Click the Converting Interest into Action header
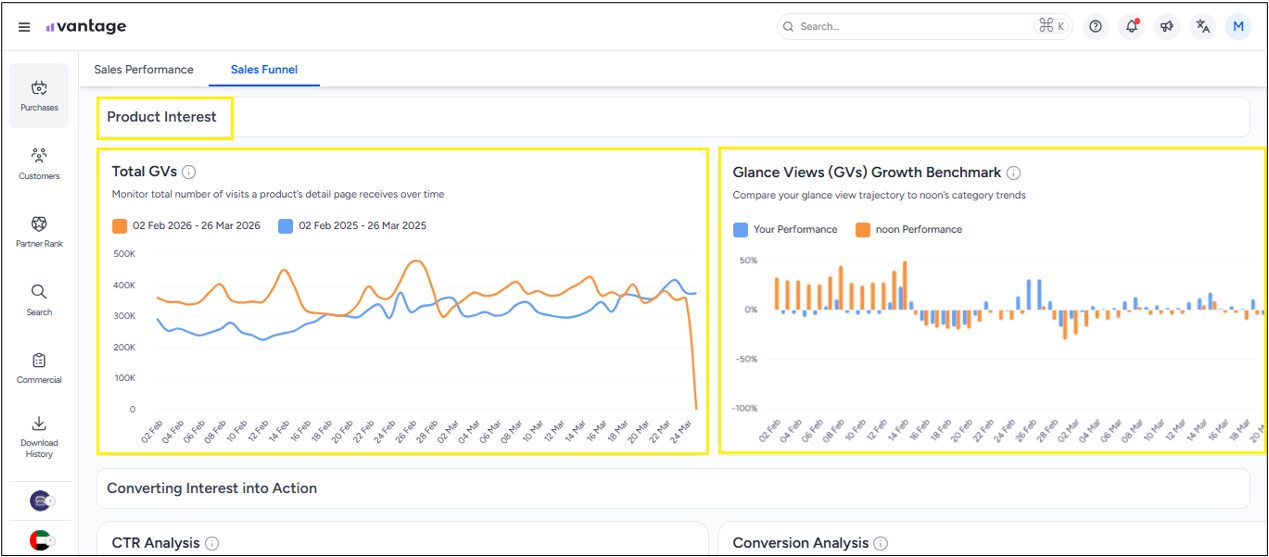 point(212,488)
